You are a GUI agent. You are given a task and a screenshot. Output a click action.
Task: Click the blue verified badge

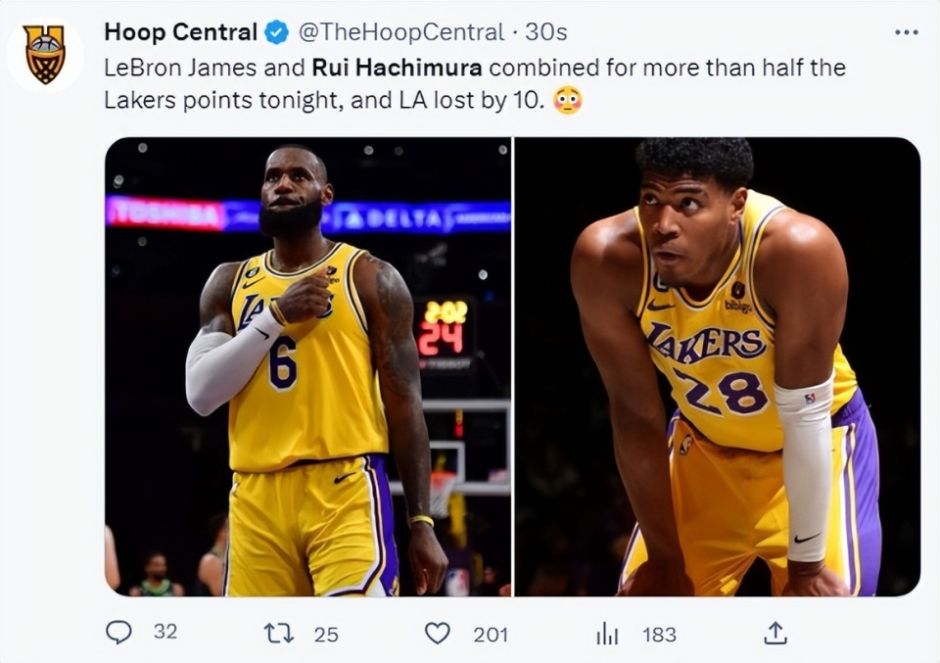pos(277,33)
